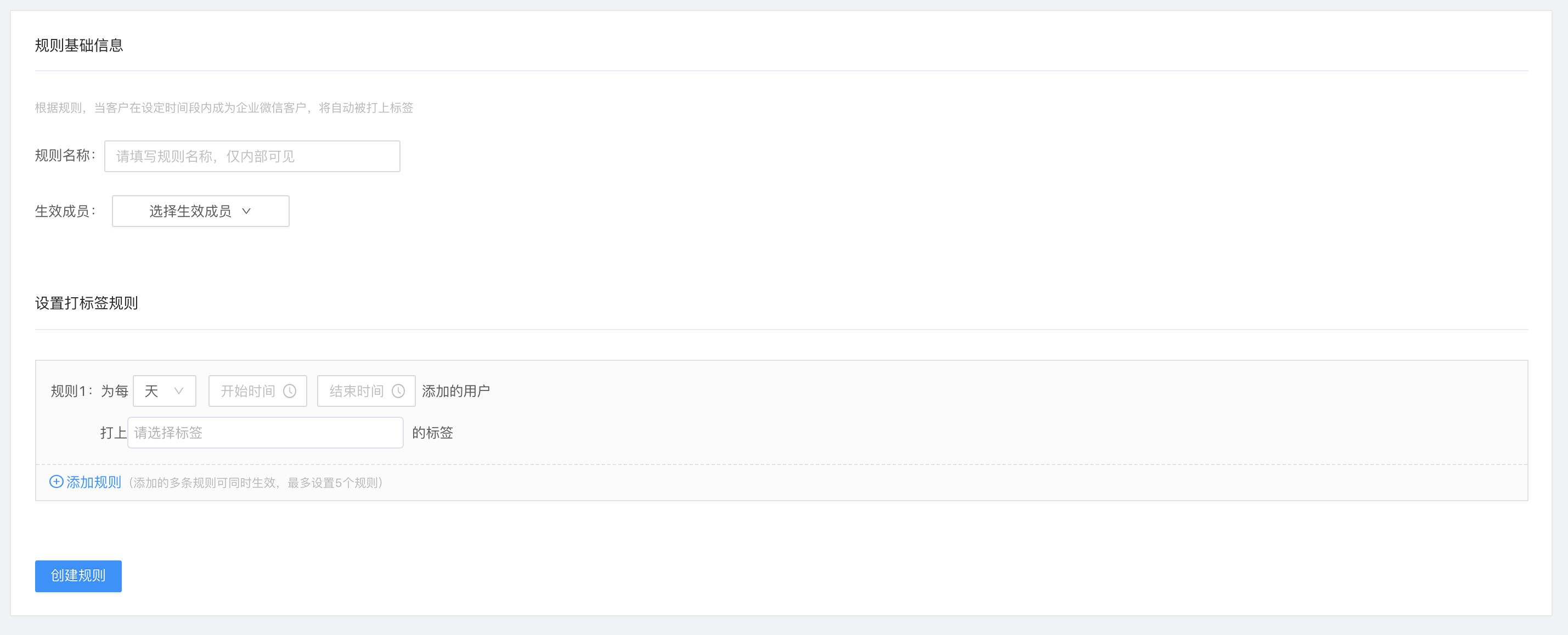This screenshot has width=1568, height=635.
Task: Open the 选择生效成员 dropdown
Action: click(x=201, y=211)
